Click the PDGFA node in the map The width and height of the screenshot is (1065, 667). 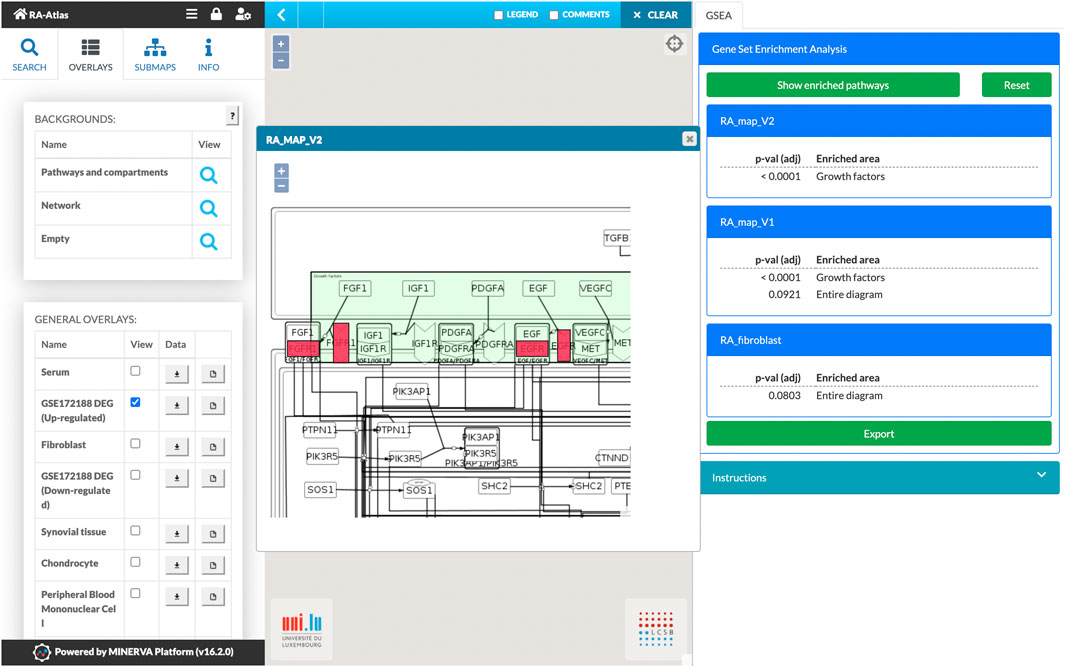(x=487, y=288)
